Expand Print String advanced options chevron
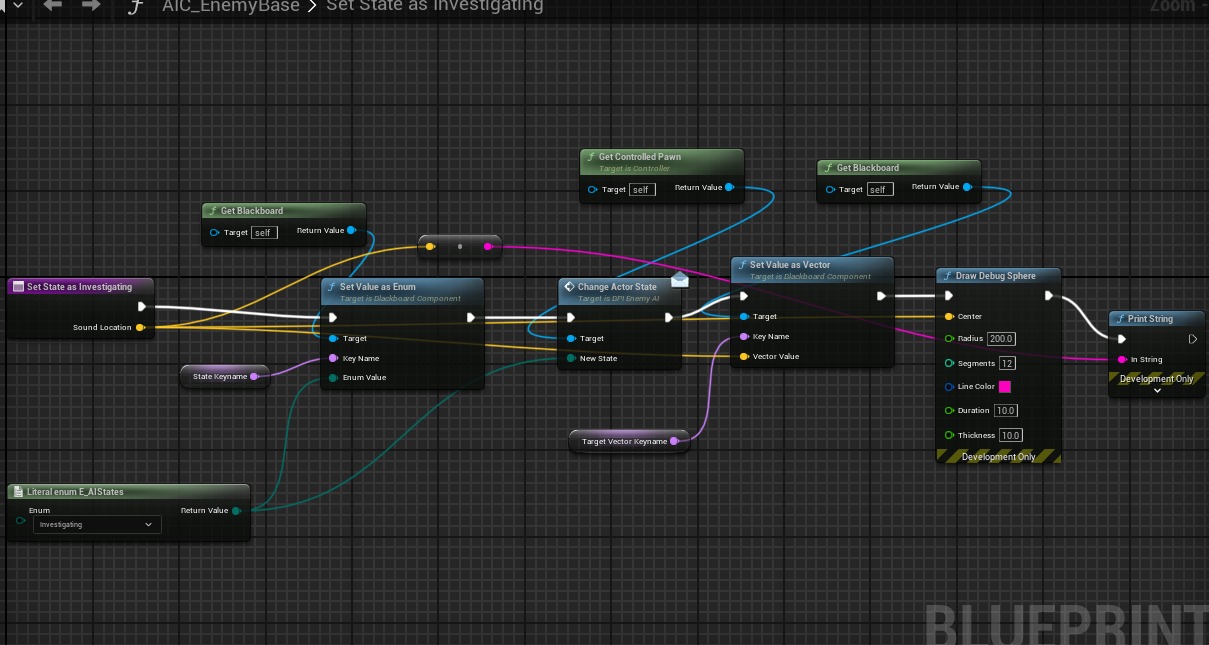Viewport: 1209px width, 645px height. coord(1157,391)
